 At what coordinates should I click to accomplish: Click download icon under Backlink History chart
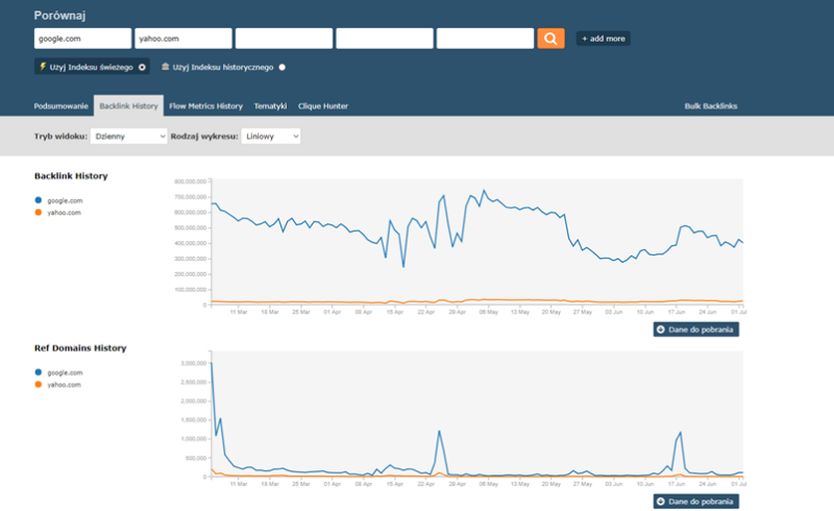click(661, 329)
